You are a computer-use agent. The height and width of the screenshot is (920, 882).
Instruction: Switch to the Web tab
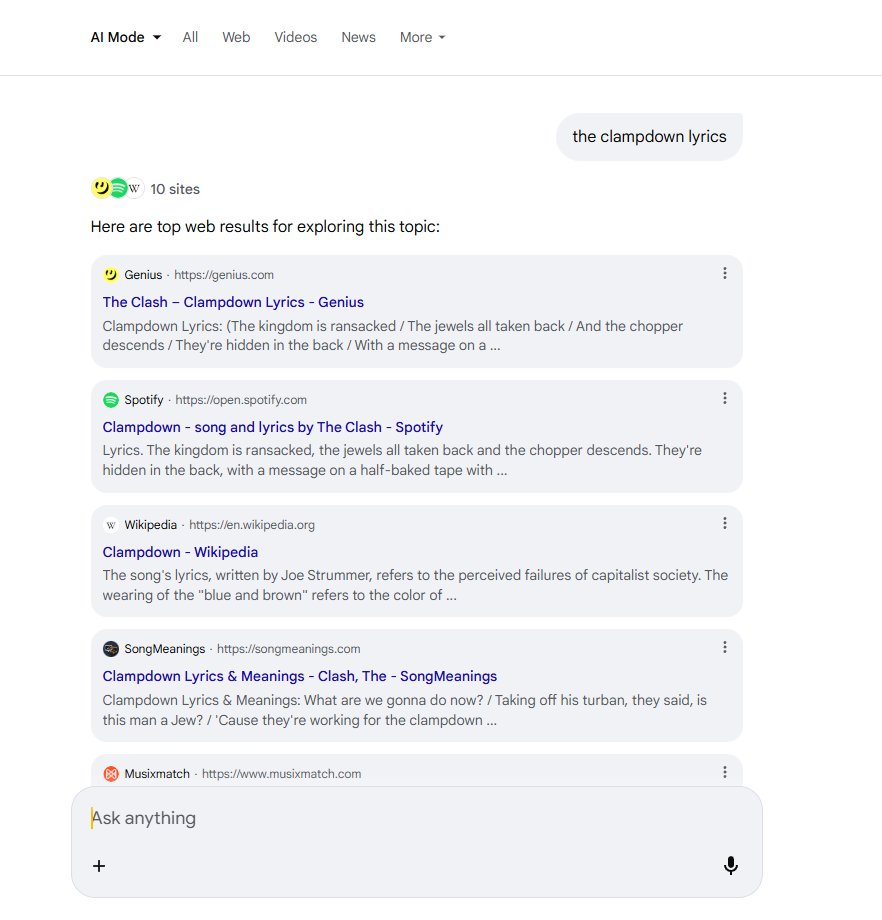[236, 37]
